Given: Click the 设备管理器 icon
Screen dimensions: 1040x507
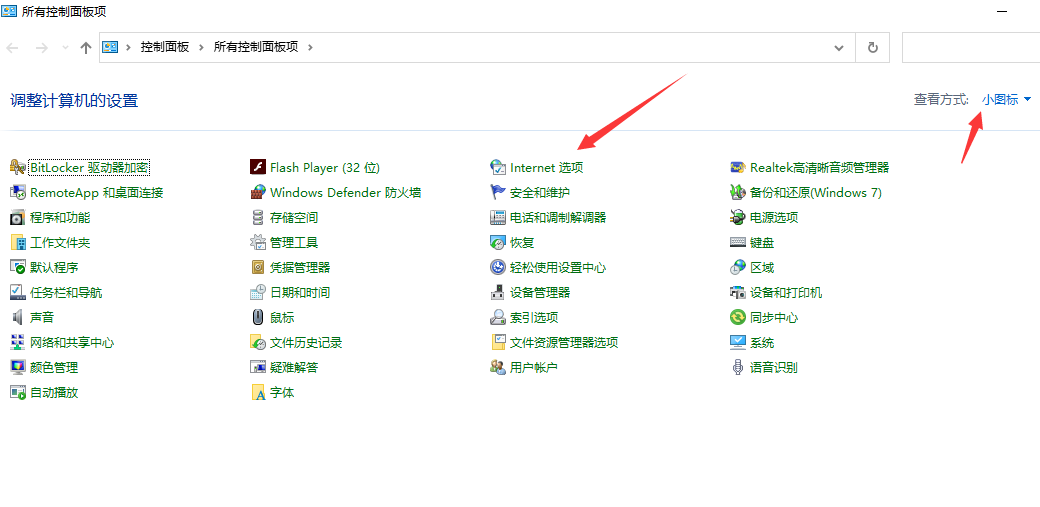Looking at the screenshot, I should pos(498,293).
